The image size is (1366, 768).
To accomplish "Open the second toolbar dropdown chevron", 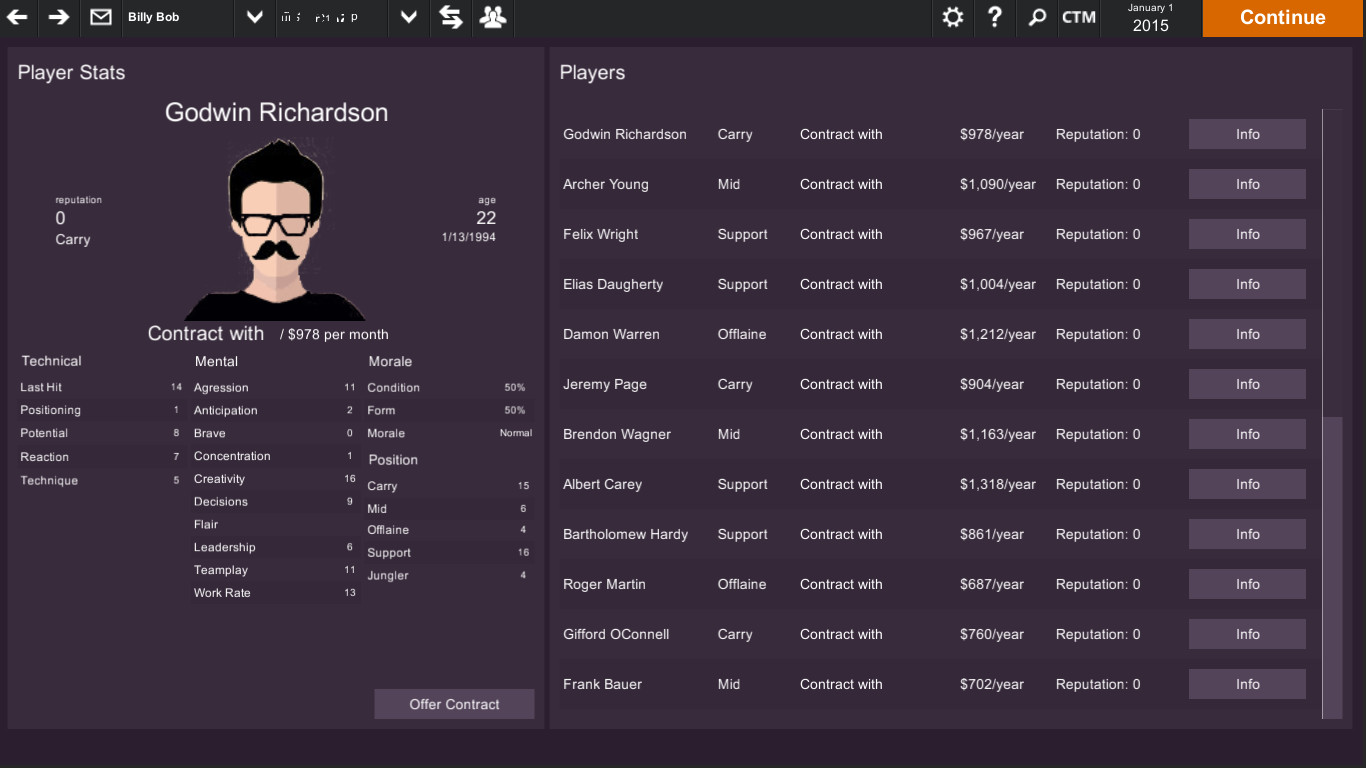I will (x=407, y=17).
